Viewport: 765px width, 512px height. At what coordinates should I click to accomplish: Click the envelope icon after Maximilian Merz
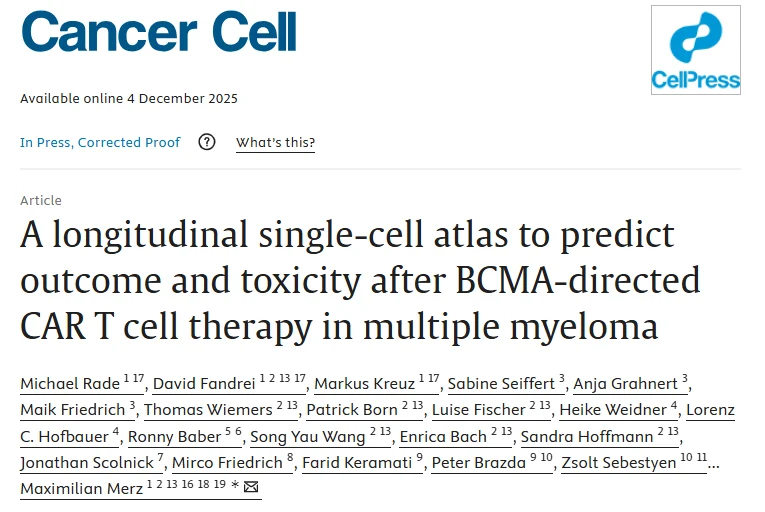pos(251,488)
